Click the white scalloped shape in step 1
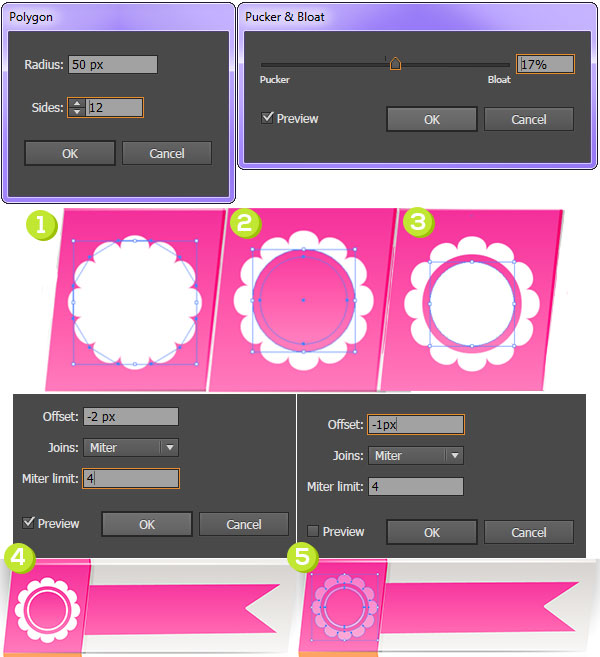Screen dimensions: 600x657 [135, 302]
